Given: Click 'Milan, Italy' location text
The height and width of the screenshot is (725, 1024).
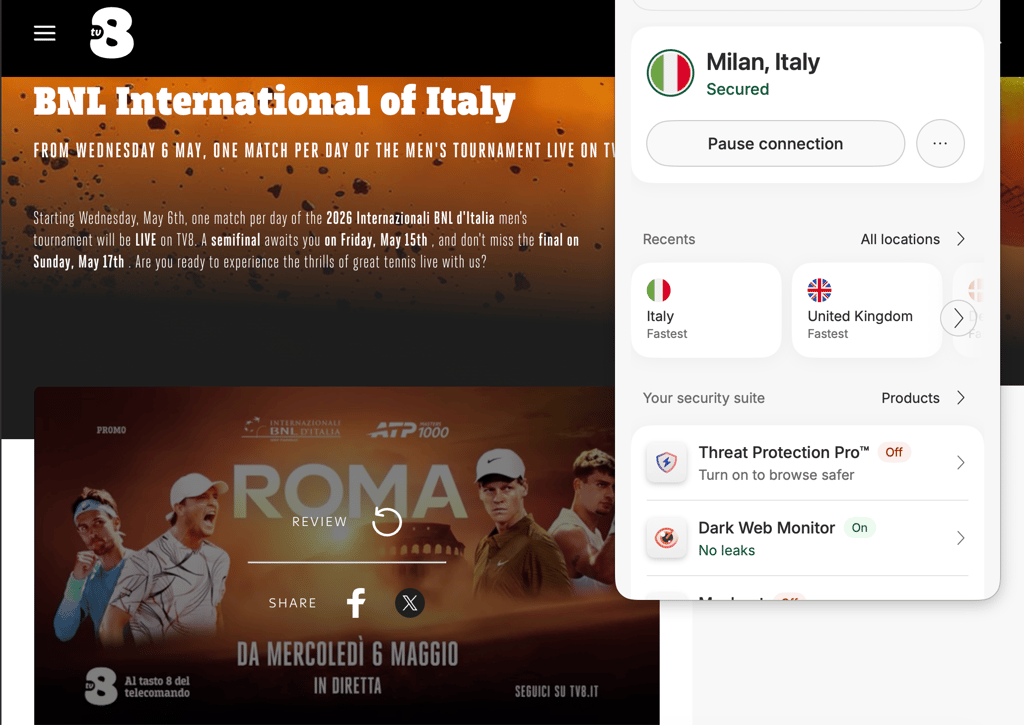Looking at the screenshot, I should pyautogui.click(x=763, y=62).
